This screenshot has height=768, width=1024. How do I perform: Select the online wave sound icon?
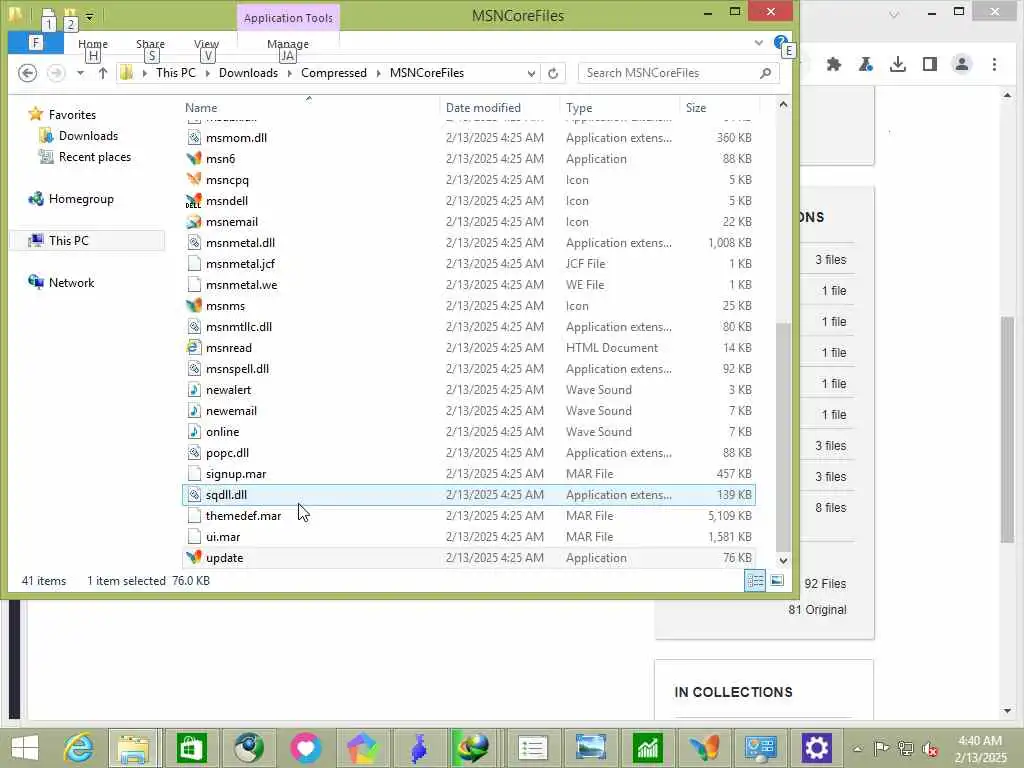(194, 432)
